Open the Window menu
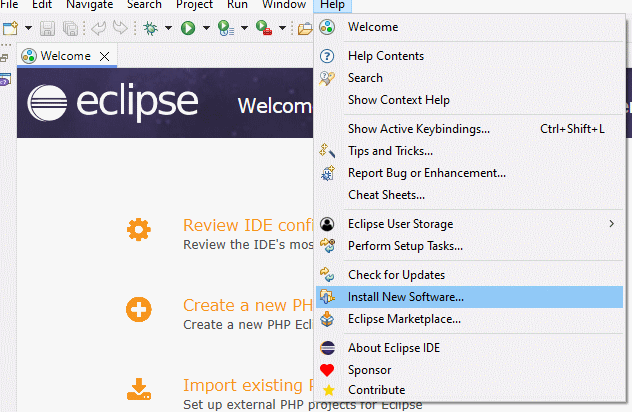Screen dimensions: 632x412 pyautogui.click(x=284, y=4)
